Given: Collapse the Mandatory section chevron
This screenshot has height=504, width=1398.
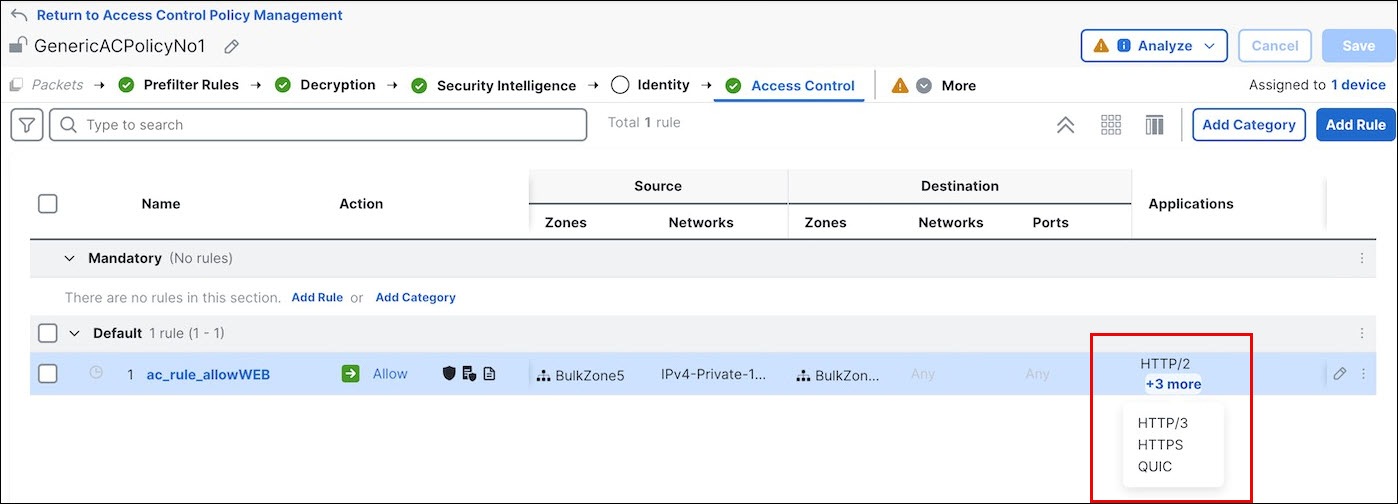Looking at the screenshot, I should tap(69, 258).
